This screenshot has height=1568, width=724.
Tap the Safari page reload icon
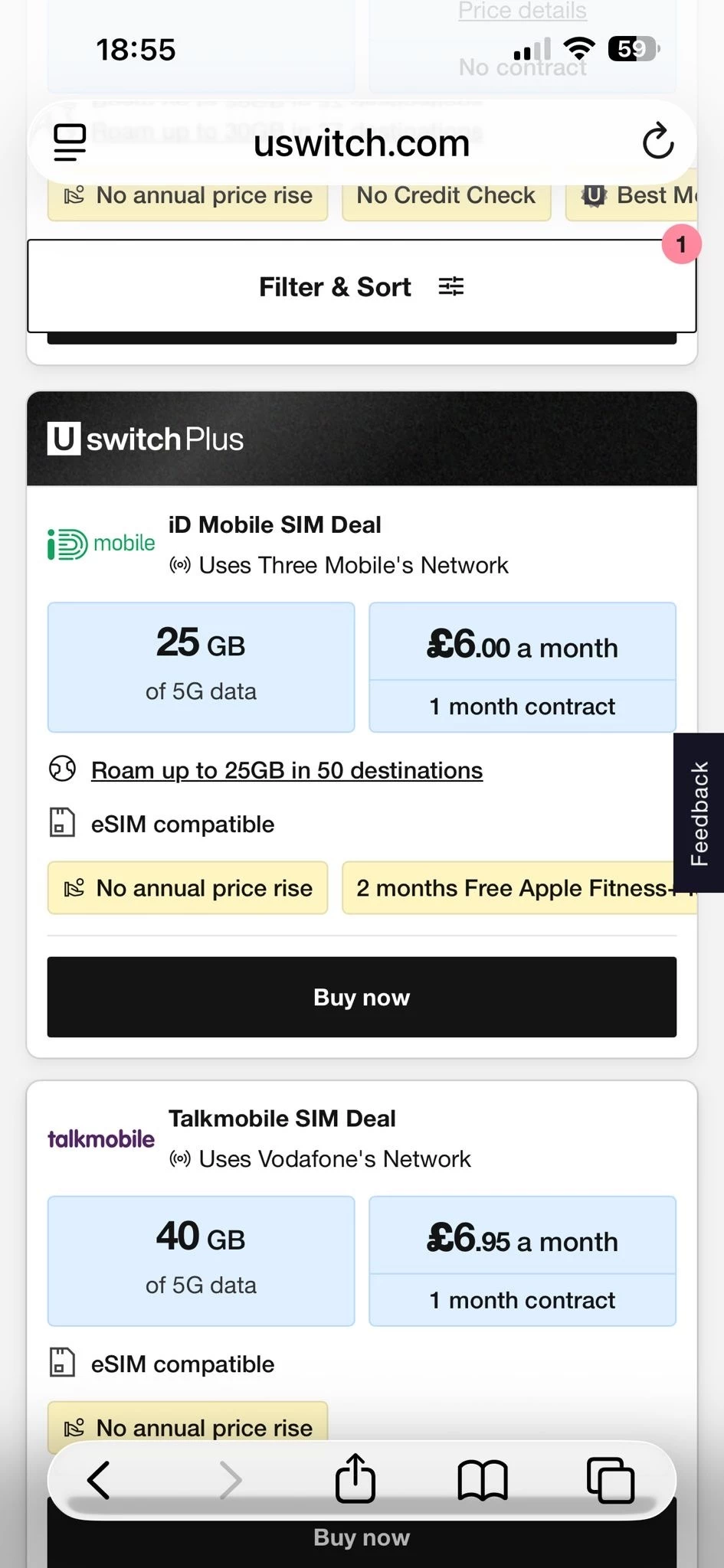(657, 142)
